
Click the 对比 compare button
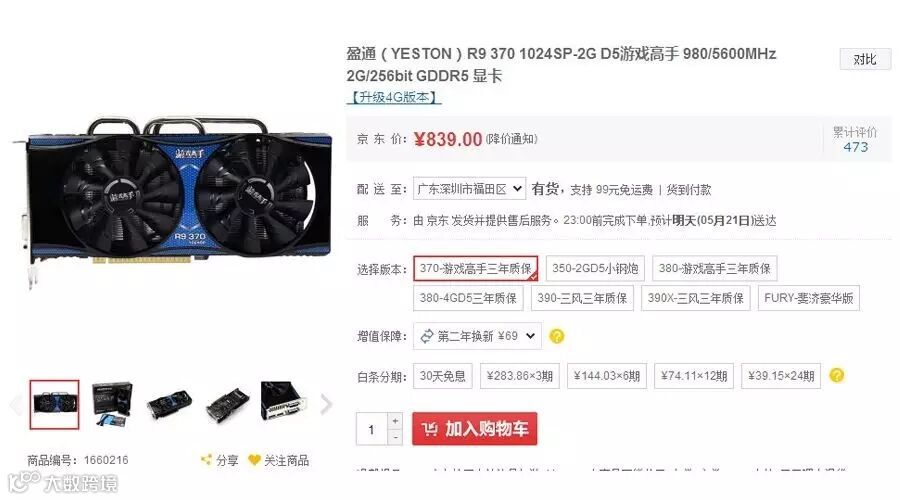tap(865, 59)
